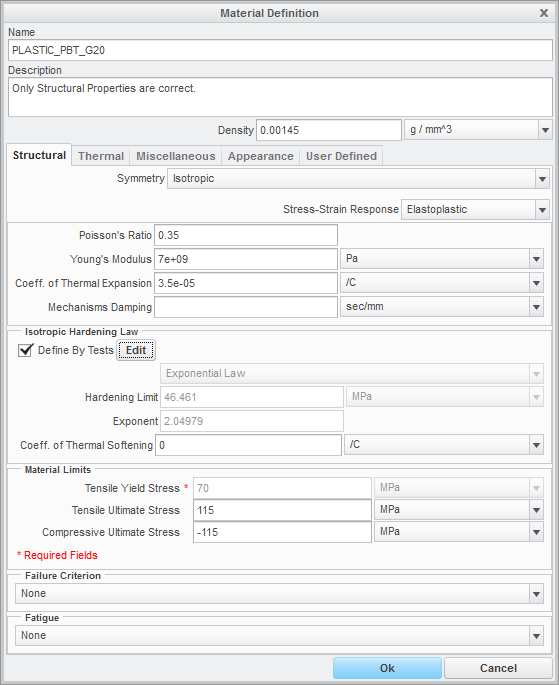The width and height of the screenshot is (559, 685).
Task: Click the Poisson's Ratio field
Action: (246, 235)
